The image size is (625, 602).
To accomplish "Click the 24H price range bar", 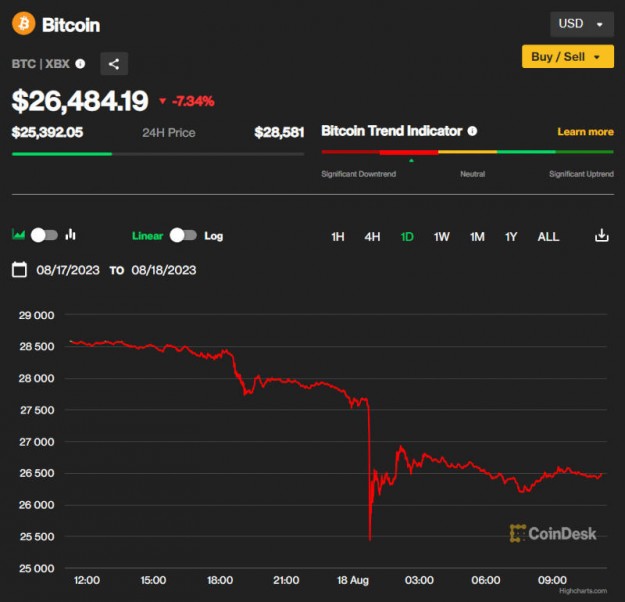I will (x=157, y=154).
